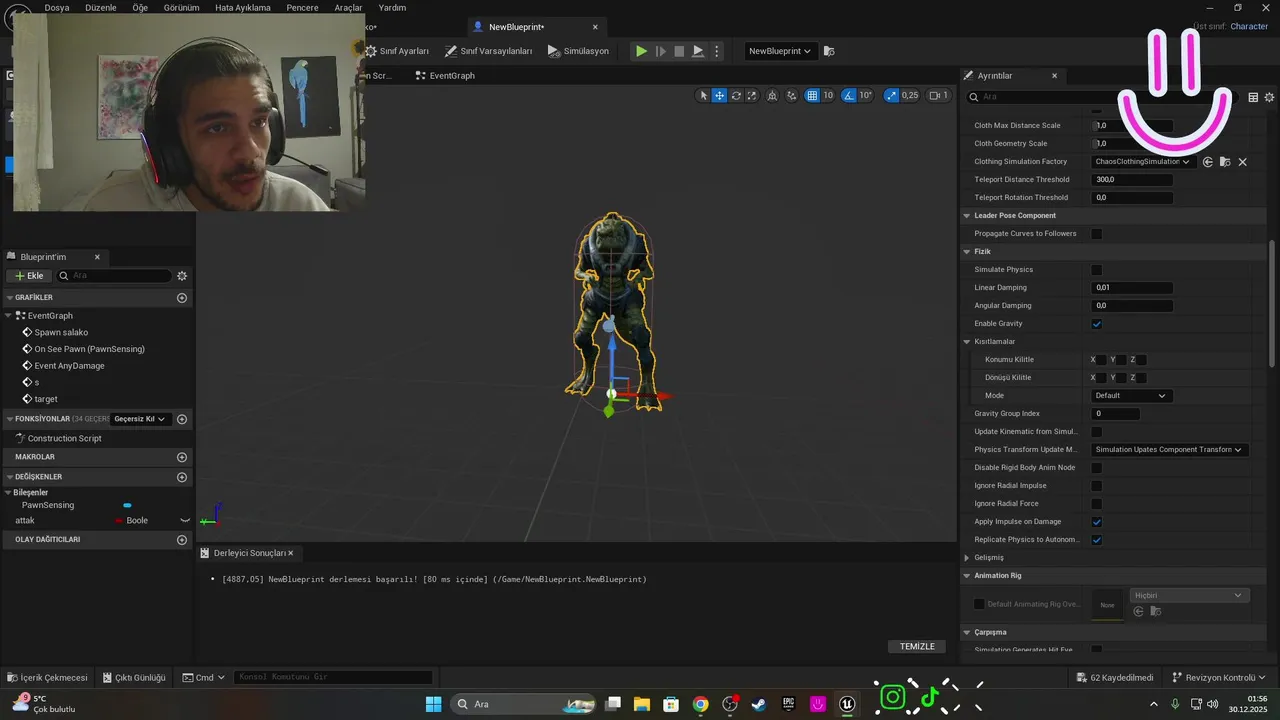Add new function with FONKSİYONLAR plus icon
The height and width of the screenshot is (720, 1280).
[182, 419]
